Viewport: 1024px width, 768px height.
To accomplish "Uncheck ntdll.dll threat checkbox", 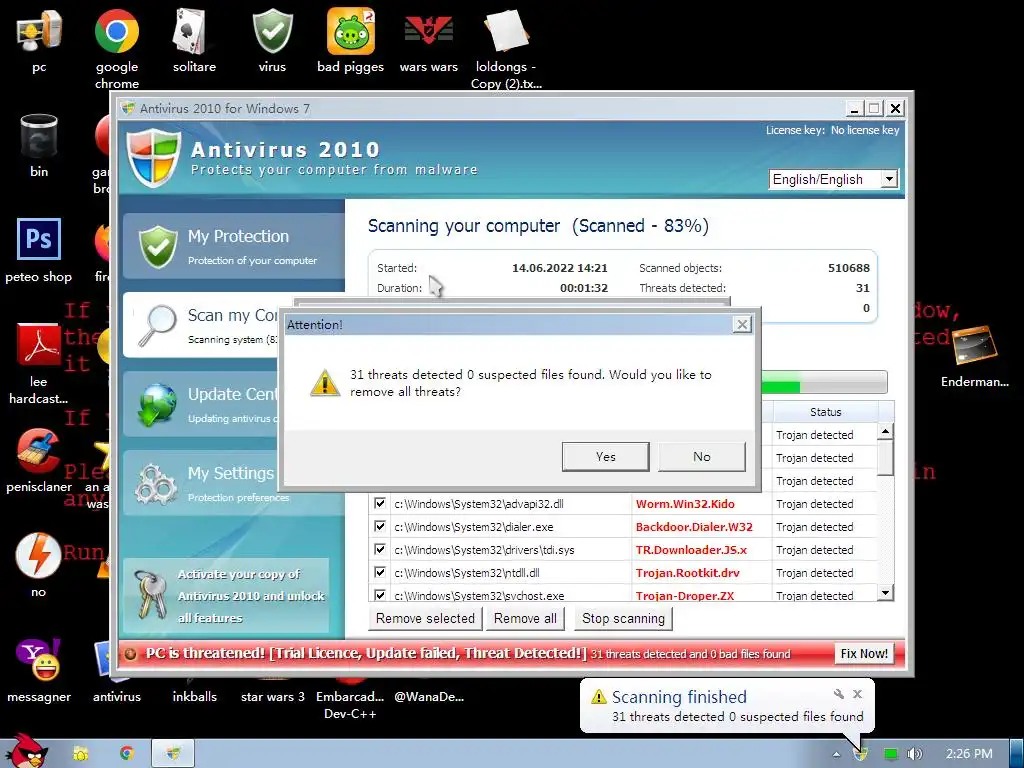I will coord(379,572).
